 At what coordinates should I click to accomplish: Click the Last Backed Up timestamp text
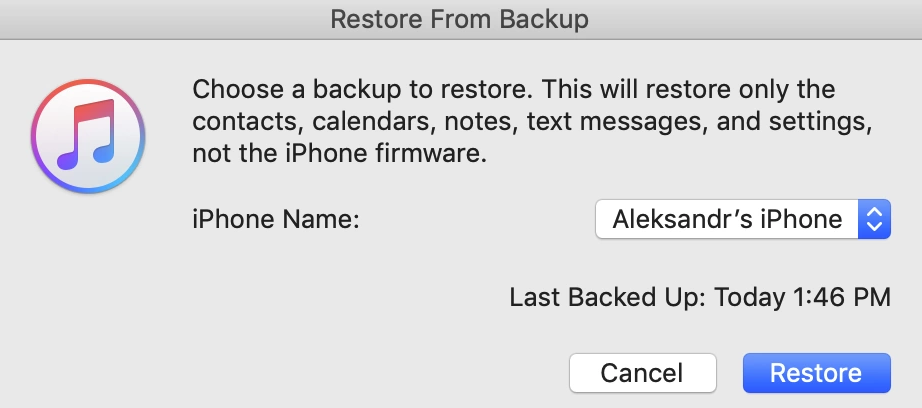[x=700, y=297]
